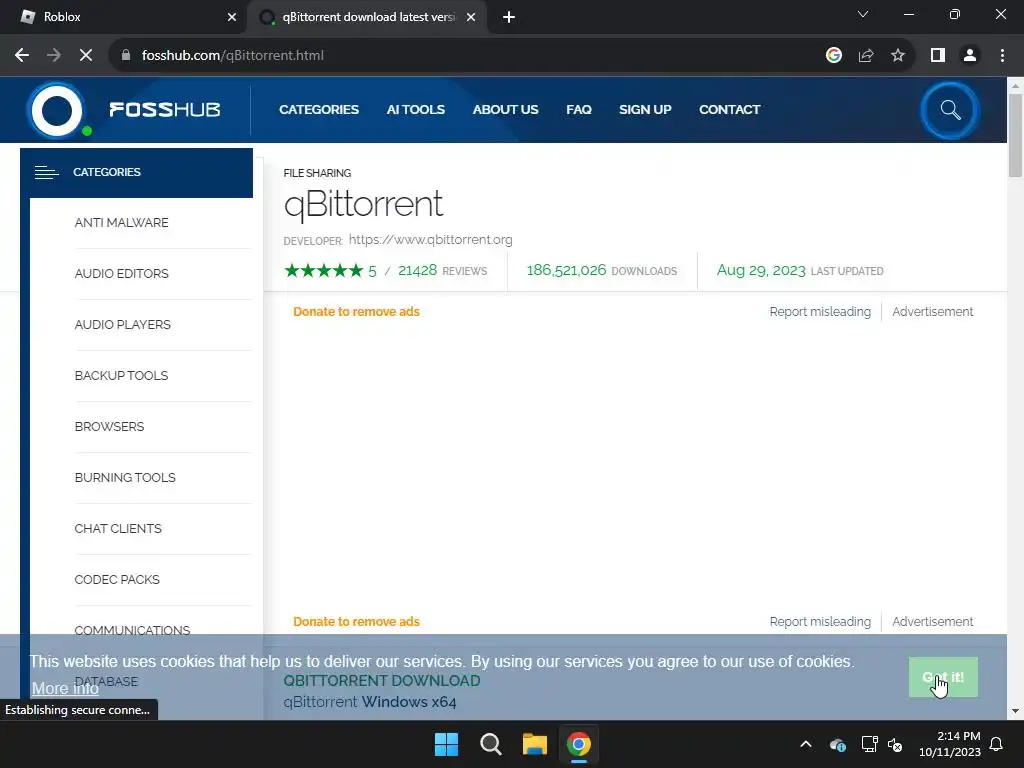Viewport: 1024px width, 768px height.
Task: Click upper Donate to remove ads link
Action: (356, 312)
